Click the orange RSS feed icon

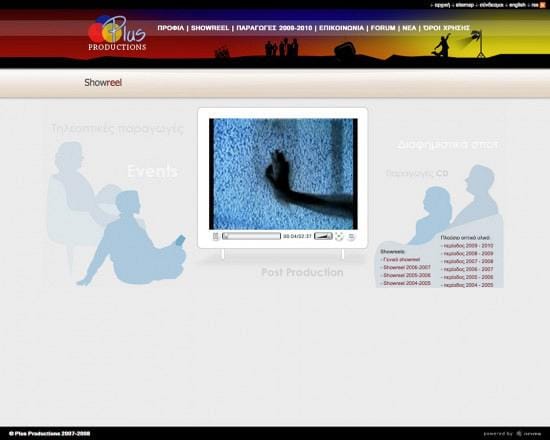point(543,5)
